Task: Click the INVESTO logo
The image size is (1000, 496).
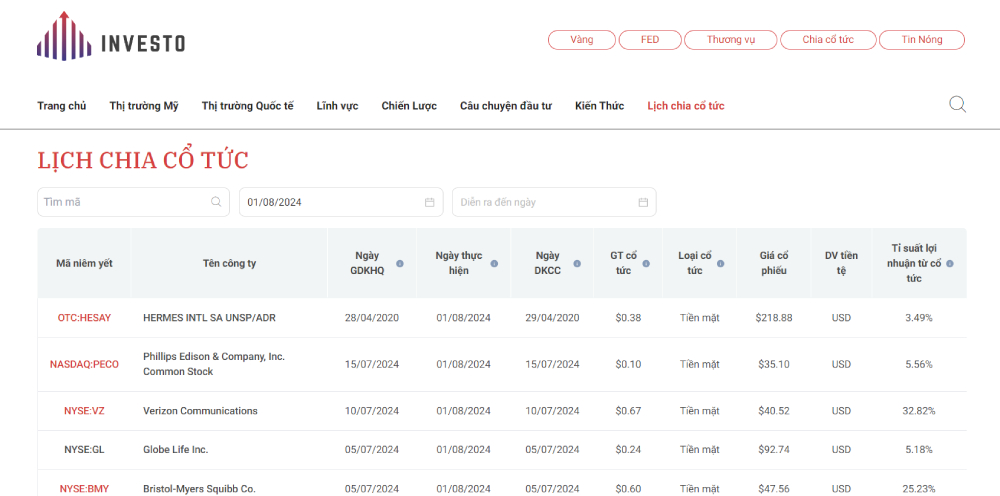Action: (x=111, y=37)
